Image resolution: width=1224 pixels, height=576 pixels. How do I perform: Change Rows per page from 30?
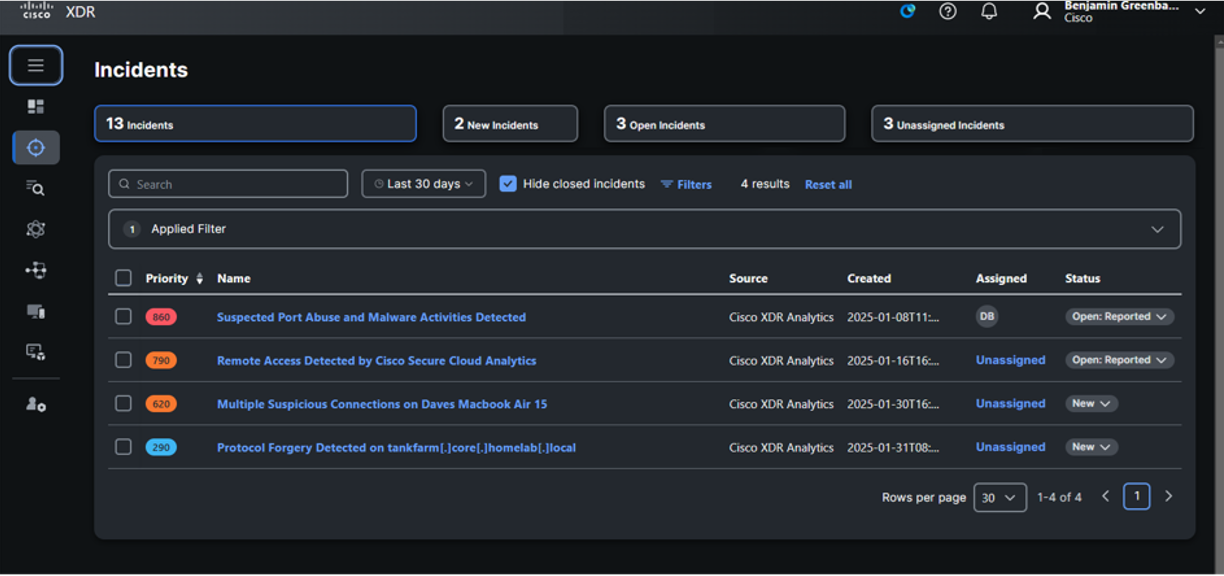[x=1000, y=497]
